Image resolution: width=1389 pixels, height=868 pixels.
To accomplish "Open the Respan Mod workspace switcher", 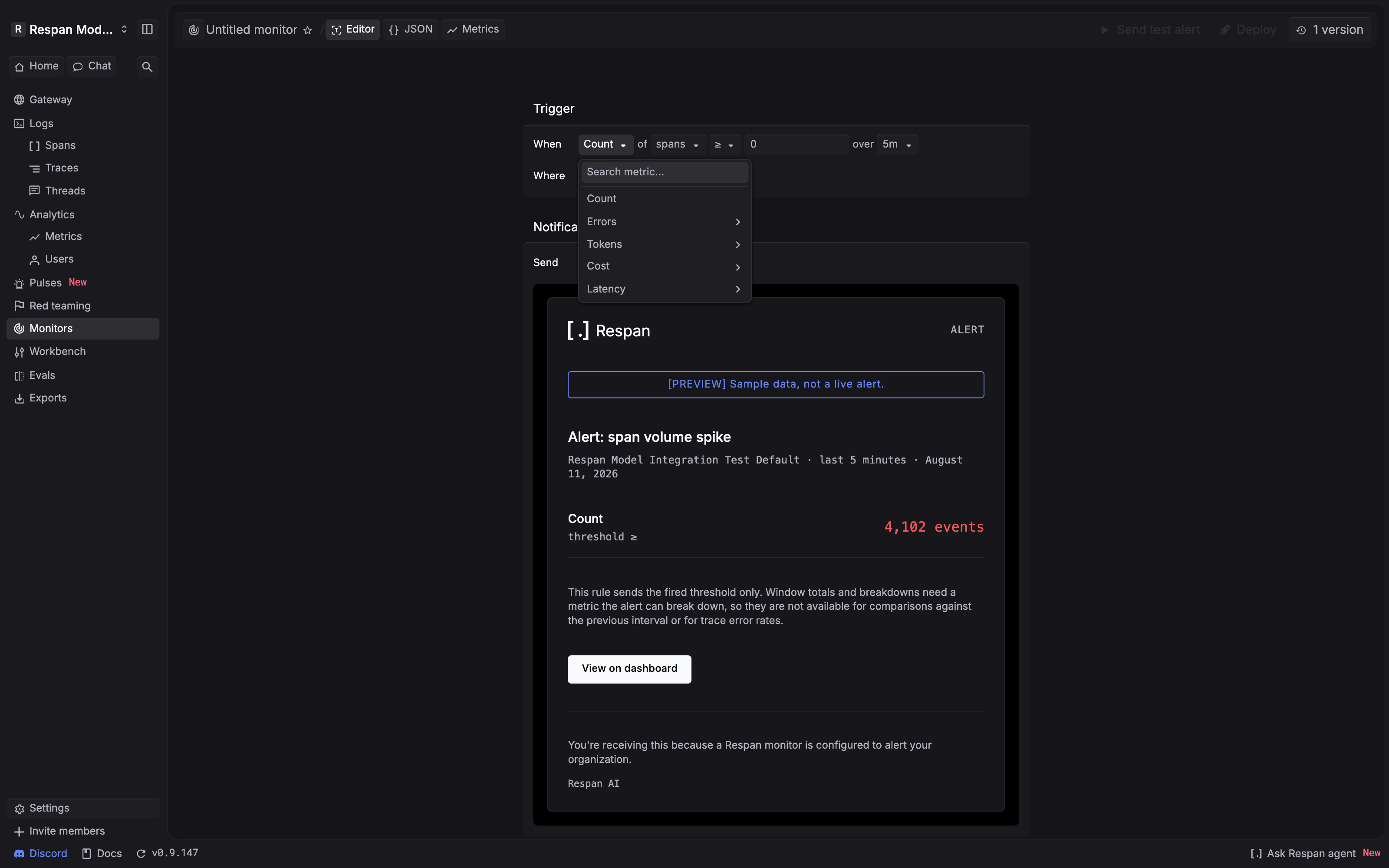I will (70, 29).
